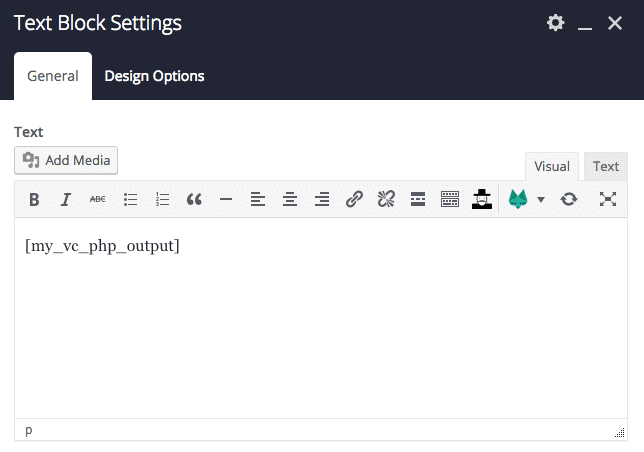The width and height of the screenshot is (644, 452).
Task: Switch to the Design Options tab
Action: click(154, 76)
